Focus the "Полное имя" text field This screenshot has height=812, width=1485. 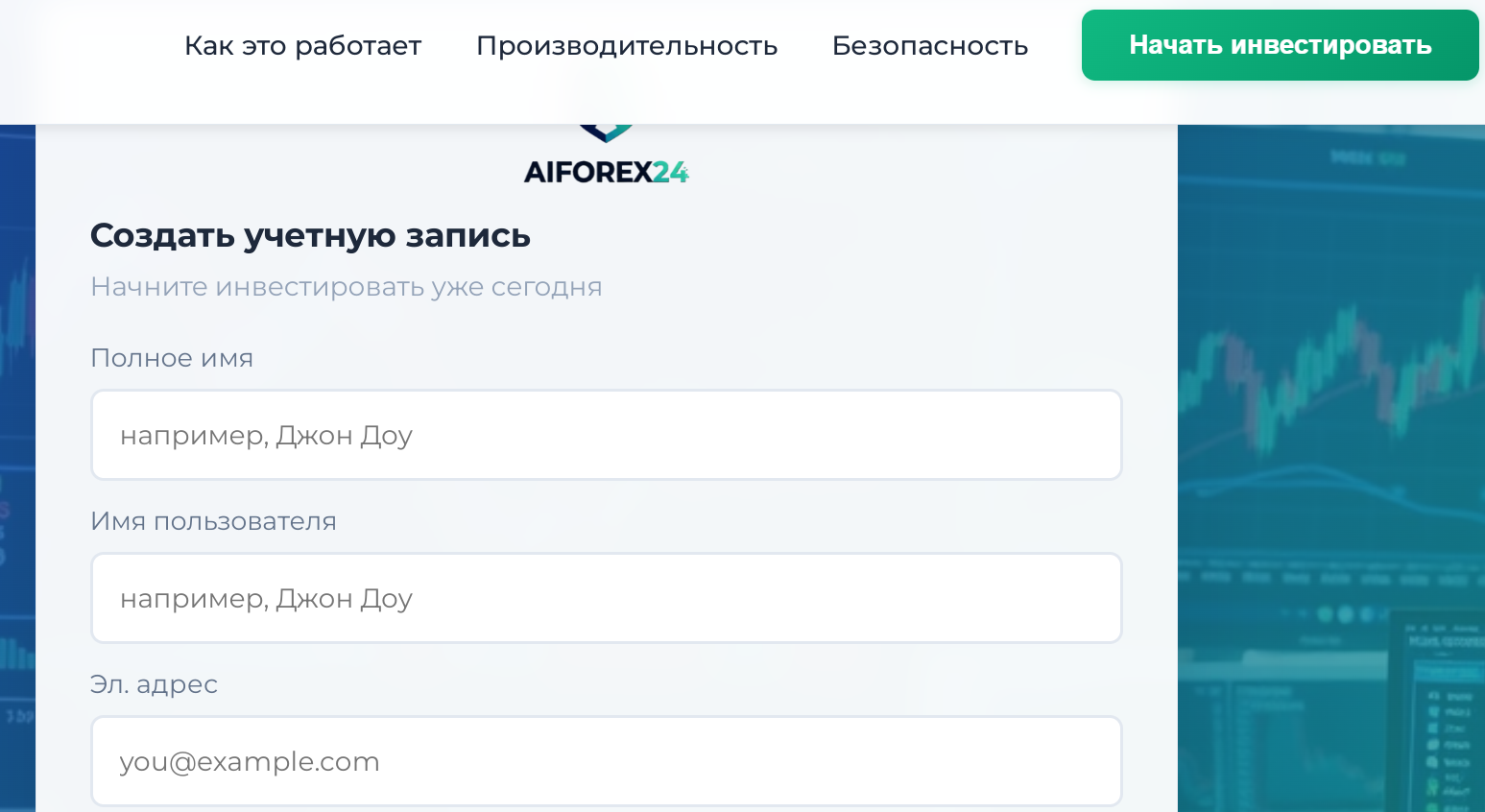click(x=606, y=435)
